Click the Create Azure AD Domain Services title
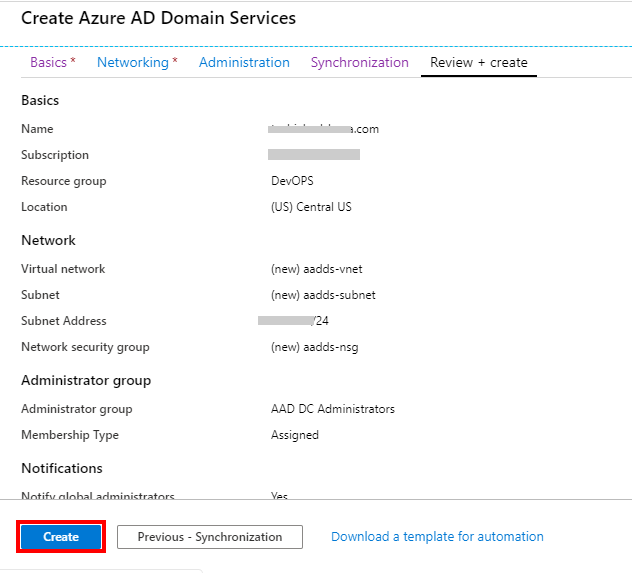 coord(158,18)
